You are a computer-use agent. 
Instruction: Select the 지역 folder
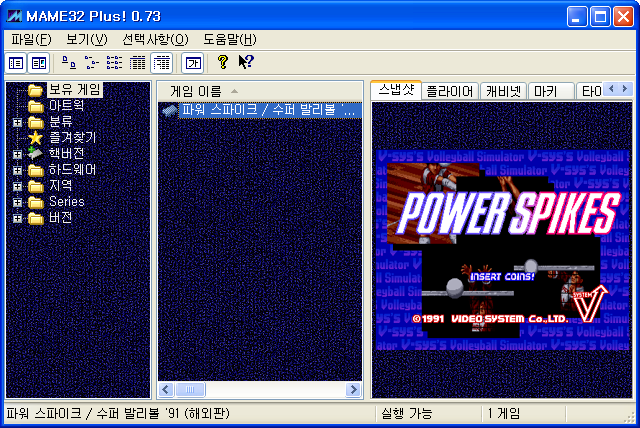click(x=60, y=185)
